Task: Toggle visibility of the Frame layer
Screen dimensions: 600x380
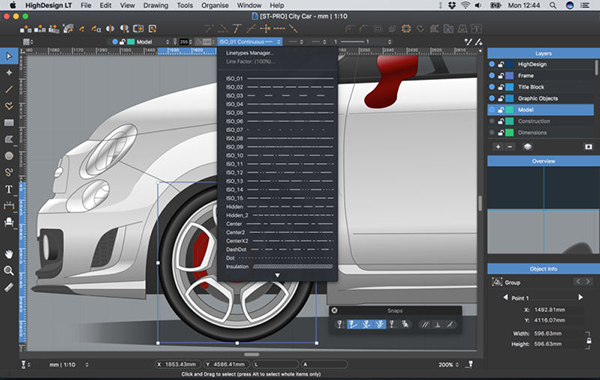Action: click(x=492, y=76)
